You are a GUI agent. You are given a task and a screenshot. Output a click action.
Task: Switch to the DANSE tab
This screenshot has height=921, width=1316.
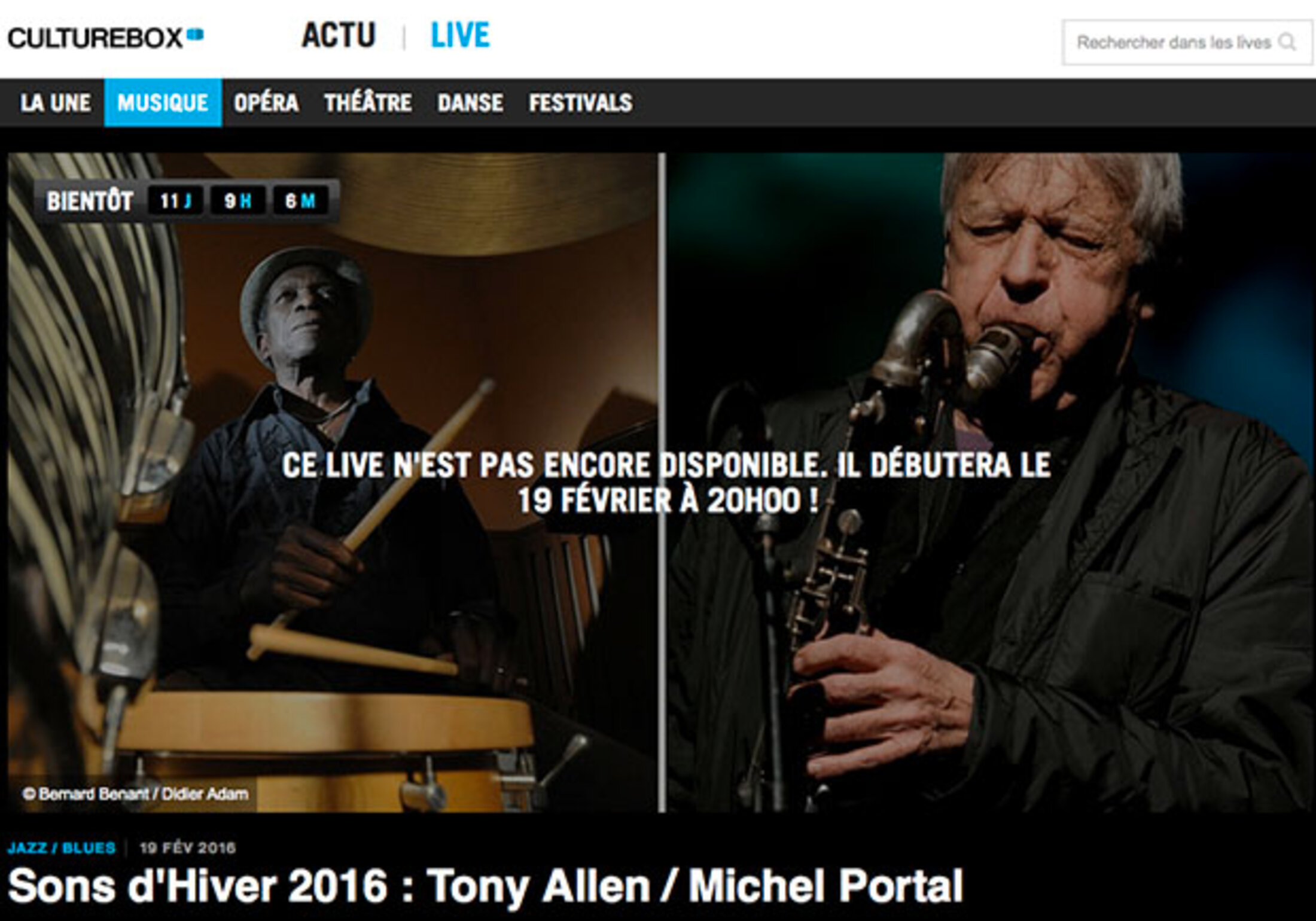(470, 103)
